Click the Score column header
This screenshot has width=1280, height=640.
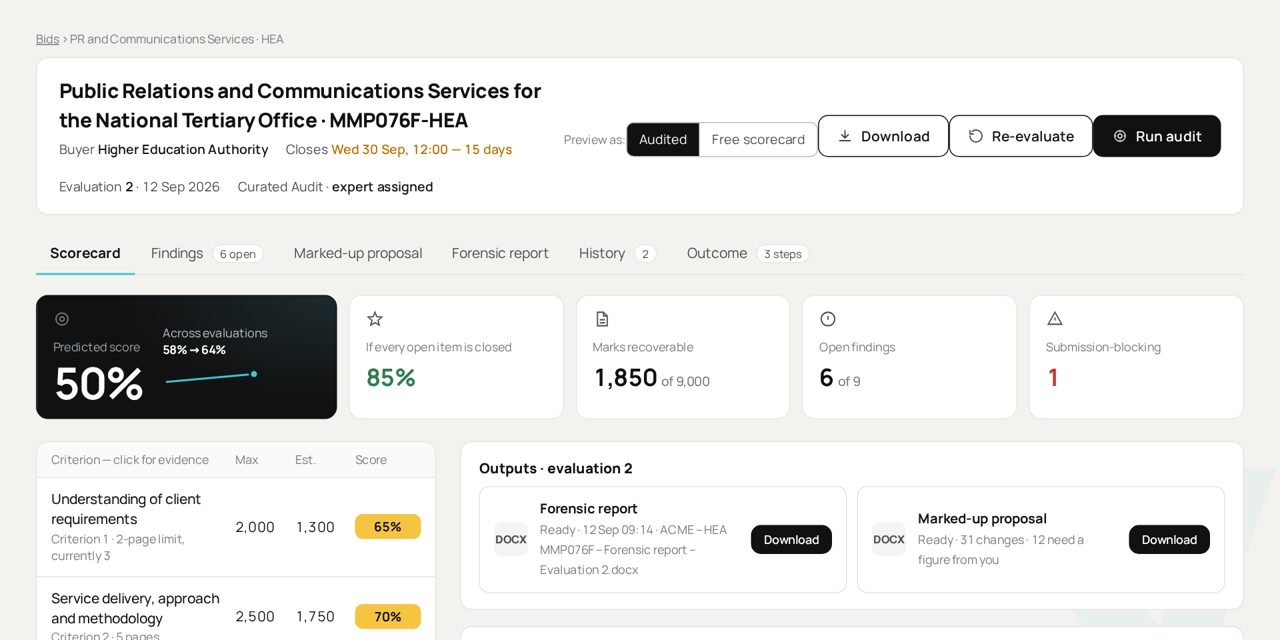click(371, 460)
